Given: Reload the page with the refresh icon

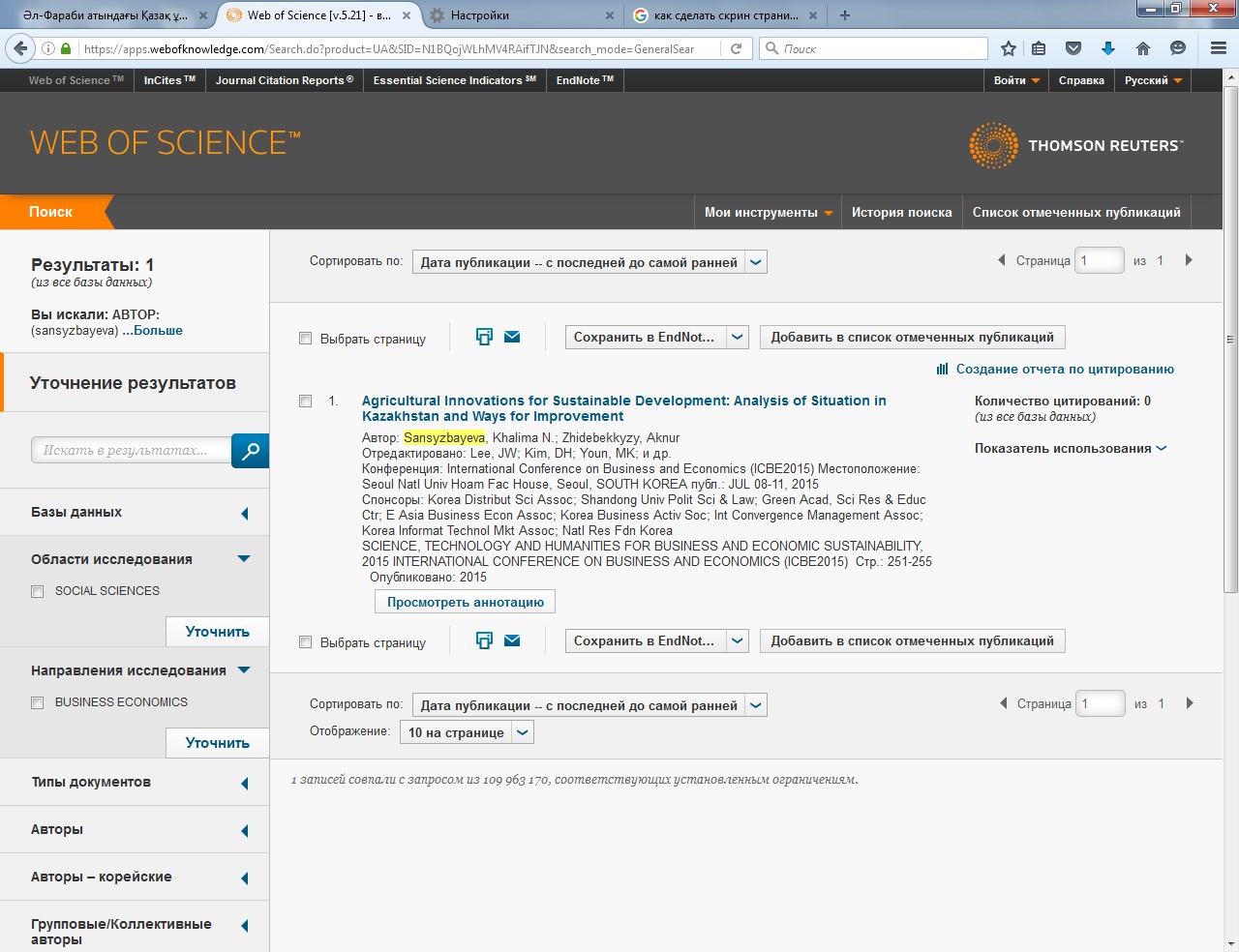Looking at the screenshot, I should pyautogui.click(x=736, y=48).
